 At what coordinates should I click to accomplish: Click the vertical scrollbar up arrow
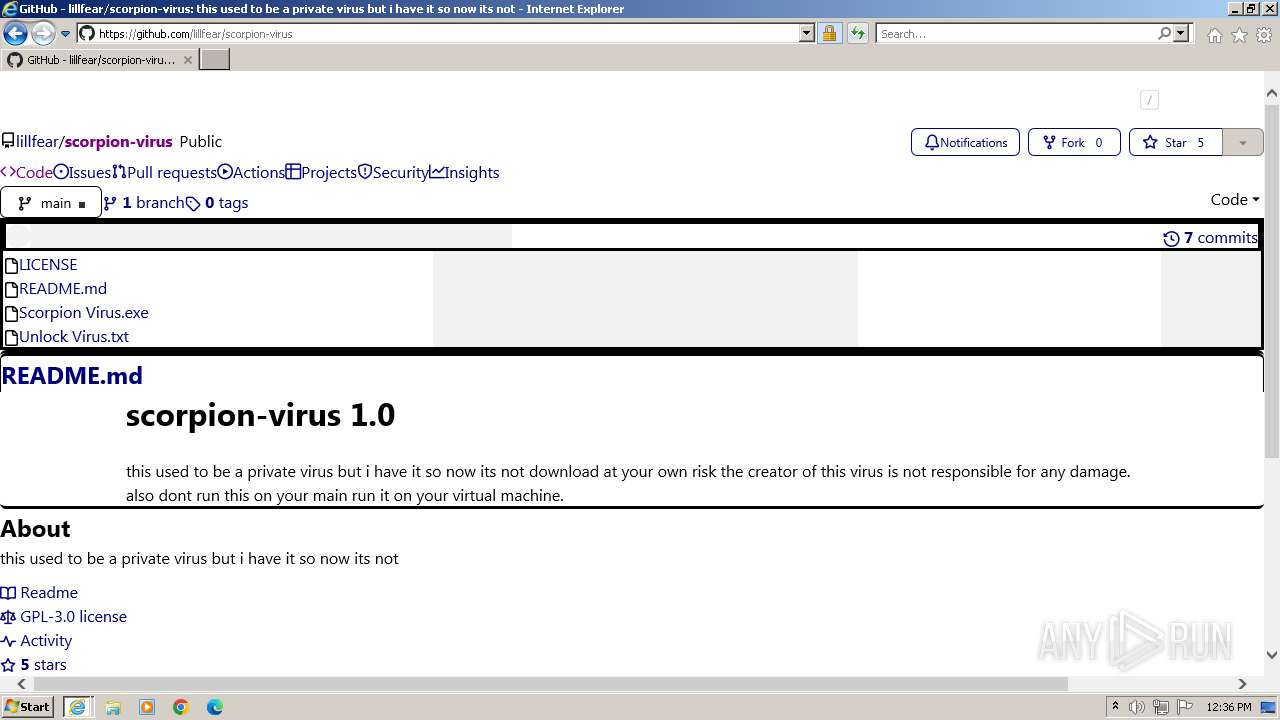[1272, 94]
